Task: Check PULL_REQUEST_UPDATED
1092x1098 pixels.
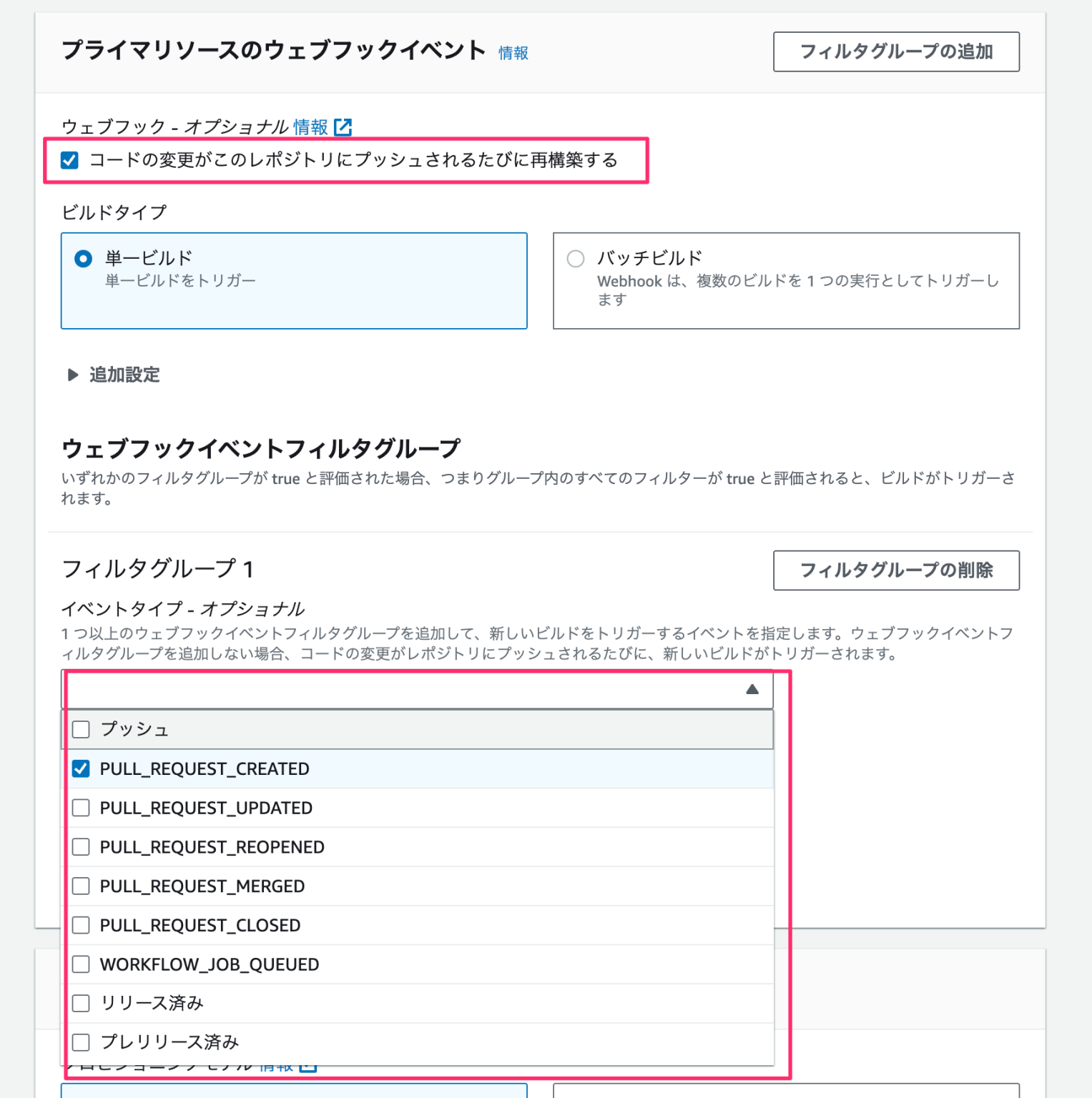Action: coord(81,808)
